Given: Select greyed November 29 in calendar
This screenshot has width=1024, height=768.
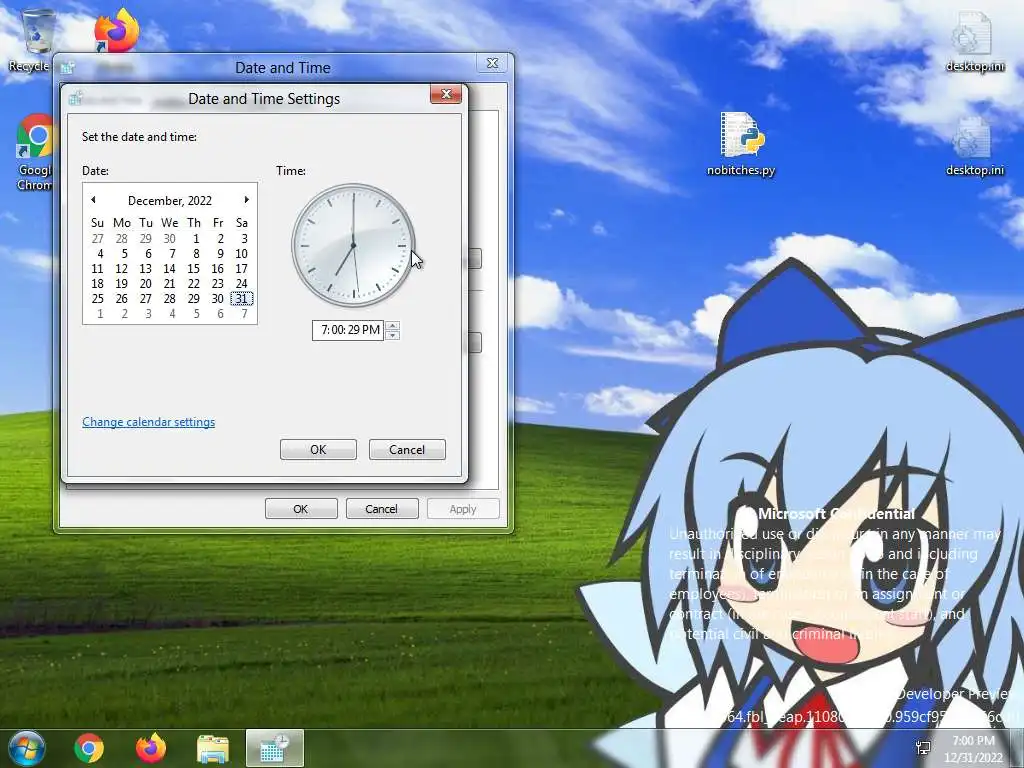Looking at the screenshot, I should [x=146, y=238].
